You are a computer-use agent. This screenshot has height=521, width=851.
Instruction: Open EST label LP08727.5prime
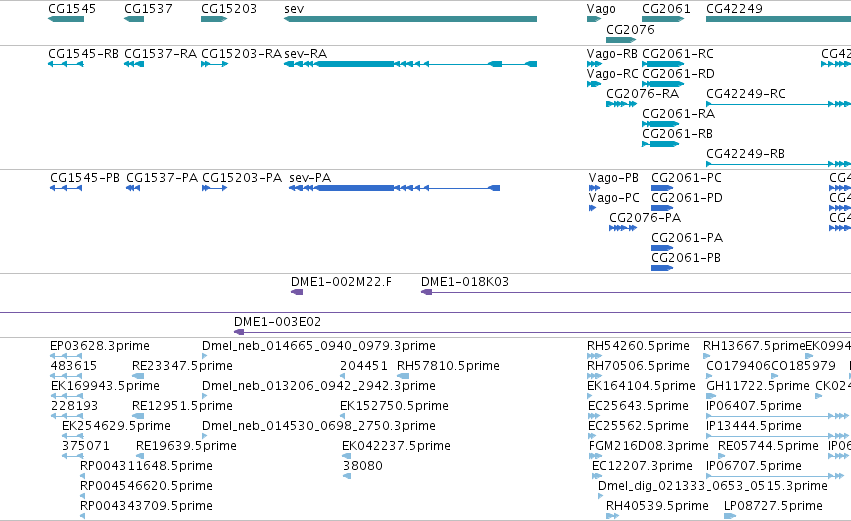pos(773,506)
